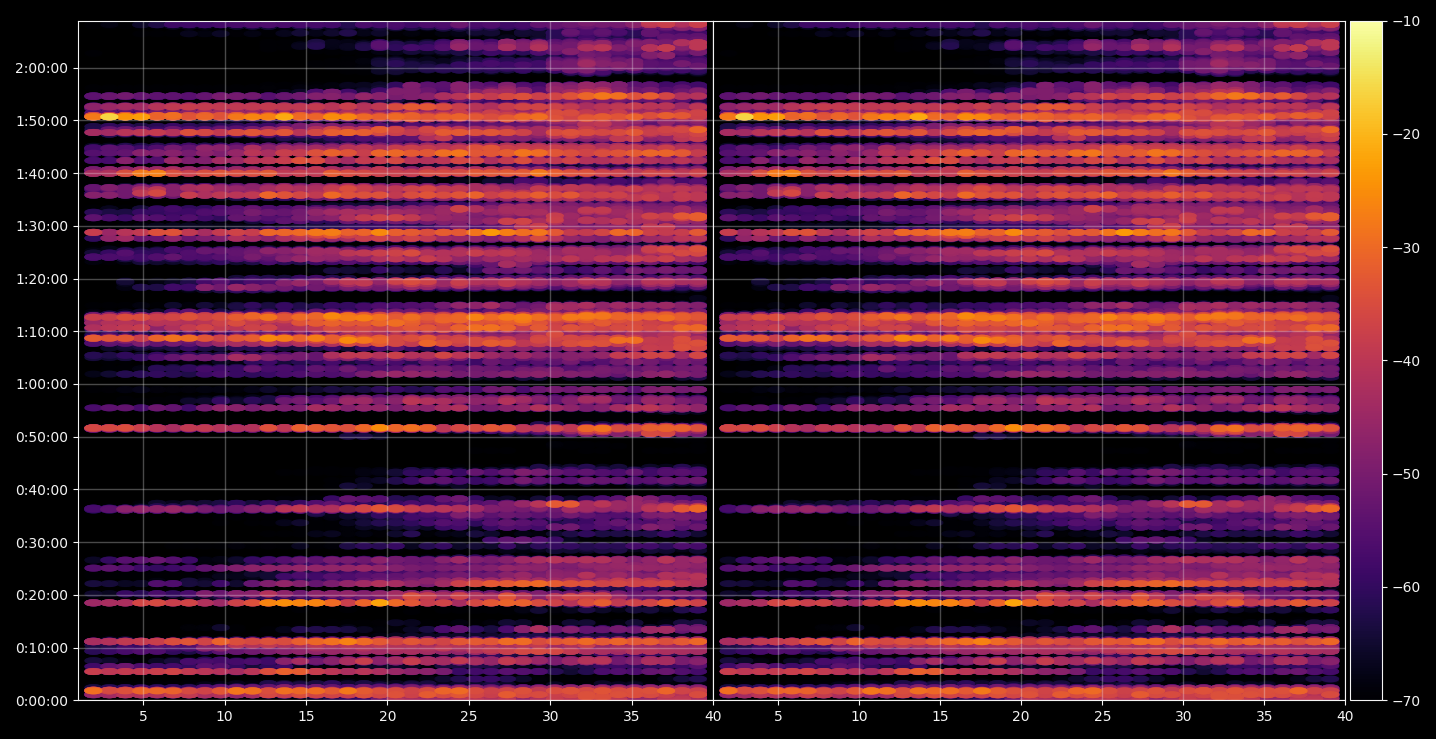Click the 1:30:00 time axis label
Image resolution: width=1436 pixels, height=739 pixels.
point(42,226)
